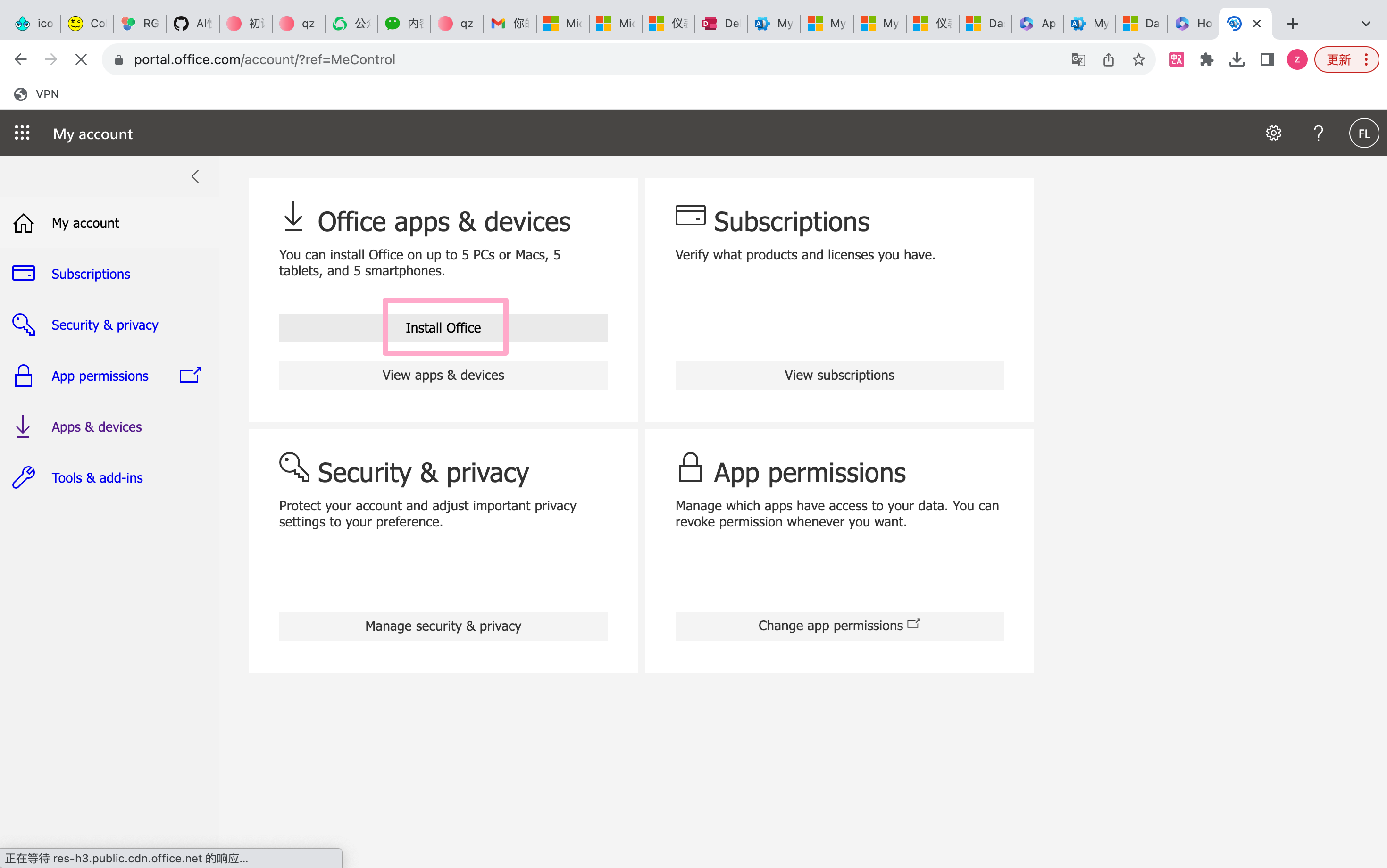Screen dimensions: 1387x868
Task: Click the share page icon
Action: pyautogui.click(x=1108, y=59)
